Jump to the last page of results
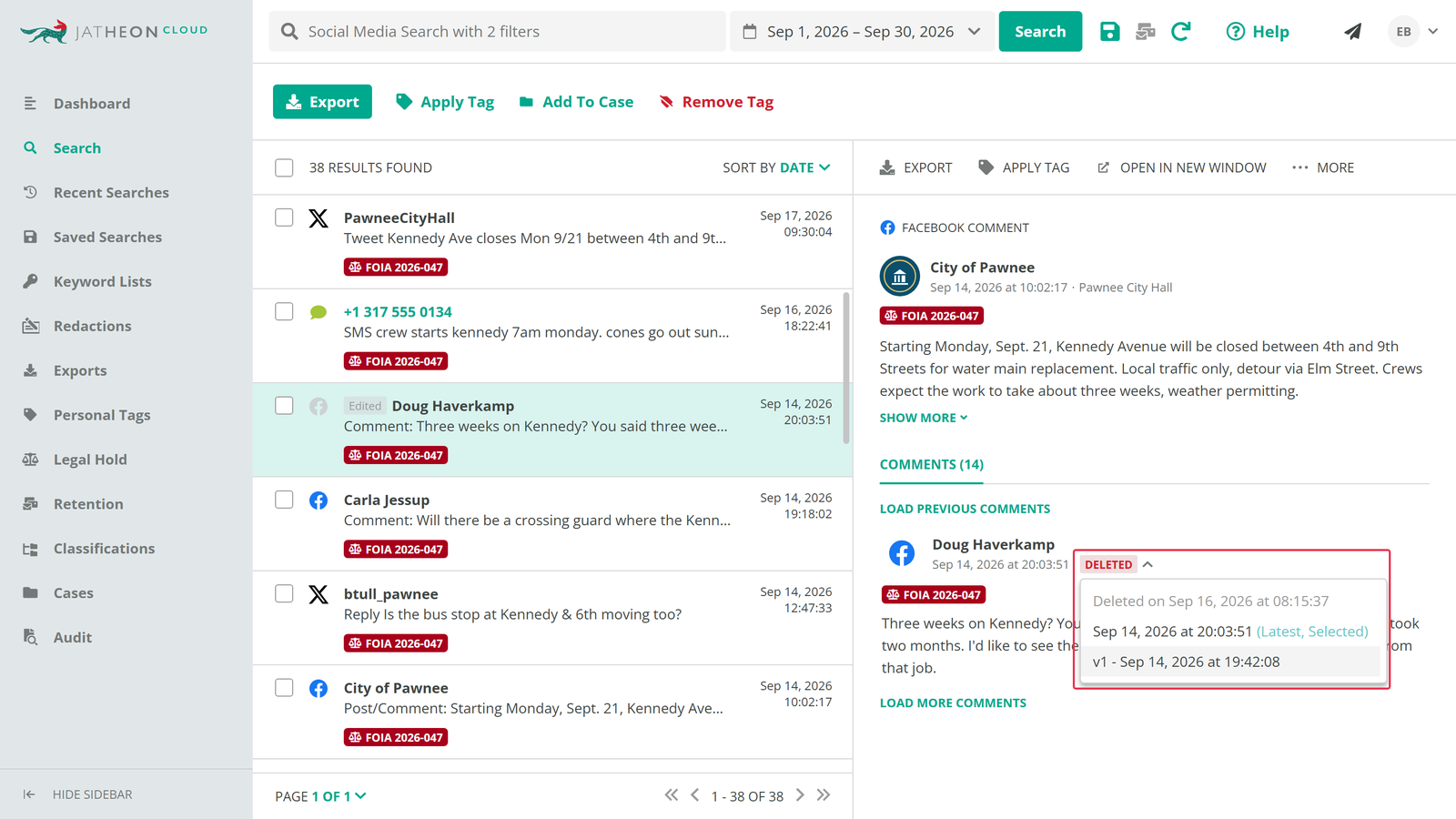1456x819 pixels. [824, 795]
